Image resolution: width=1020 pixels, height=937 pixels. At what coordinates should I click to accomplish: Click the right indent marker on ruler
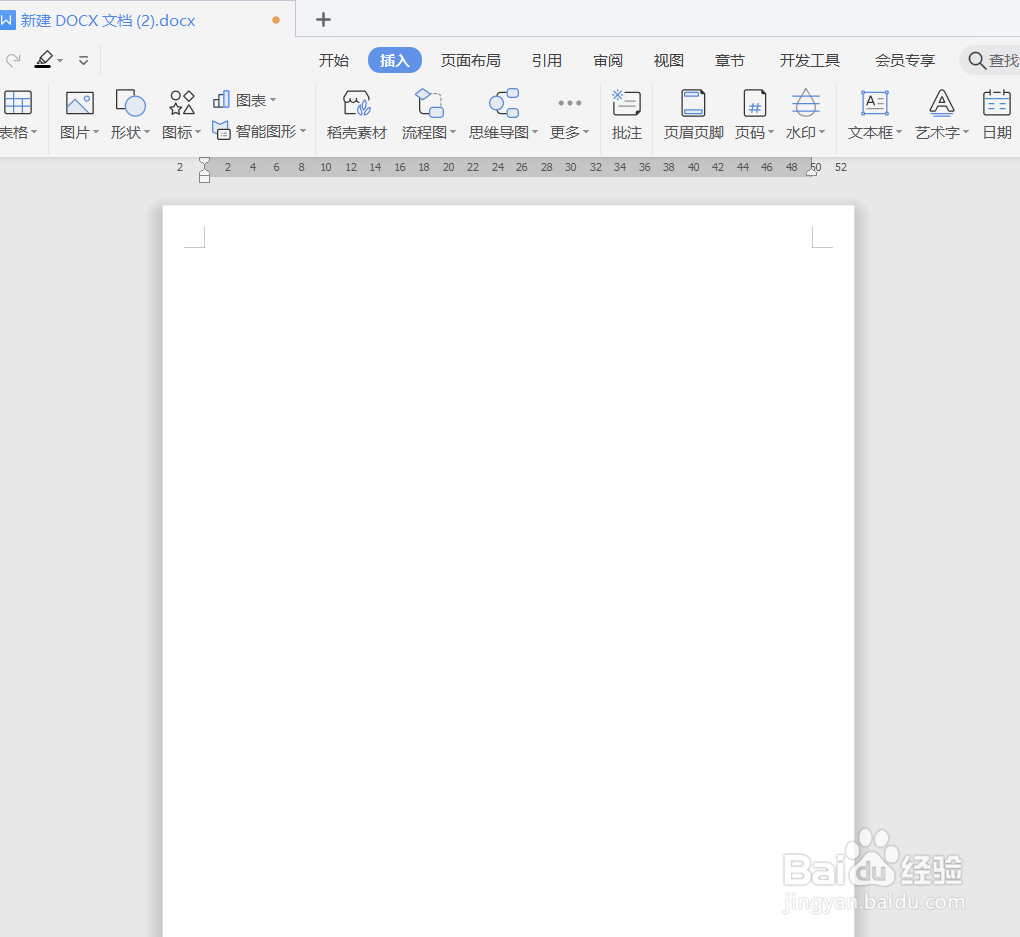pos(811,170)
